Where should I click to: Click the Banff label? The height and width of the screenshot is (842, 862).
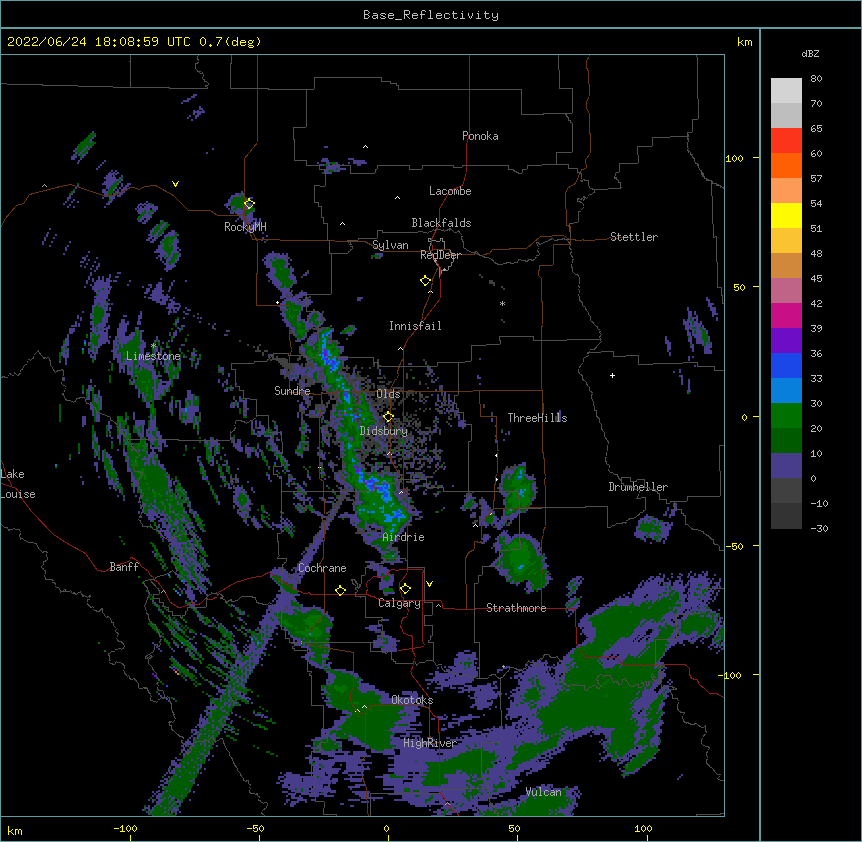click(x=124, y=567)
